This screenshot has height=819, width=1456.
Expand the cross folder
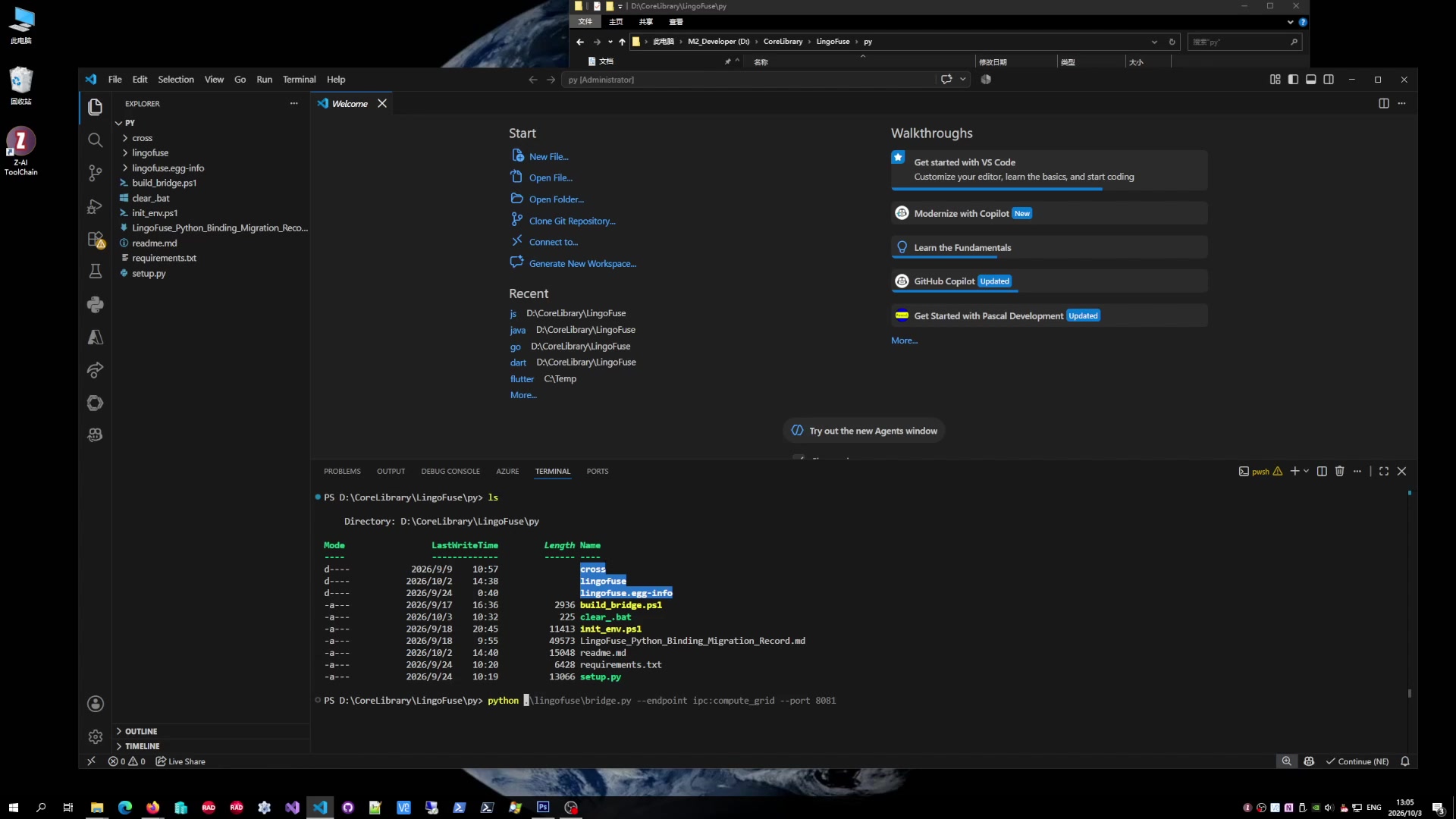coord(211,138)
